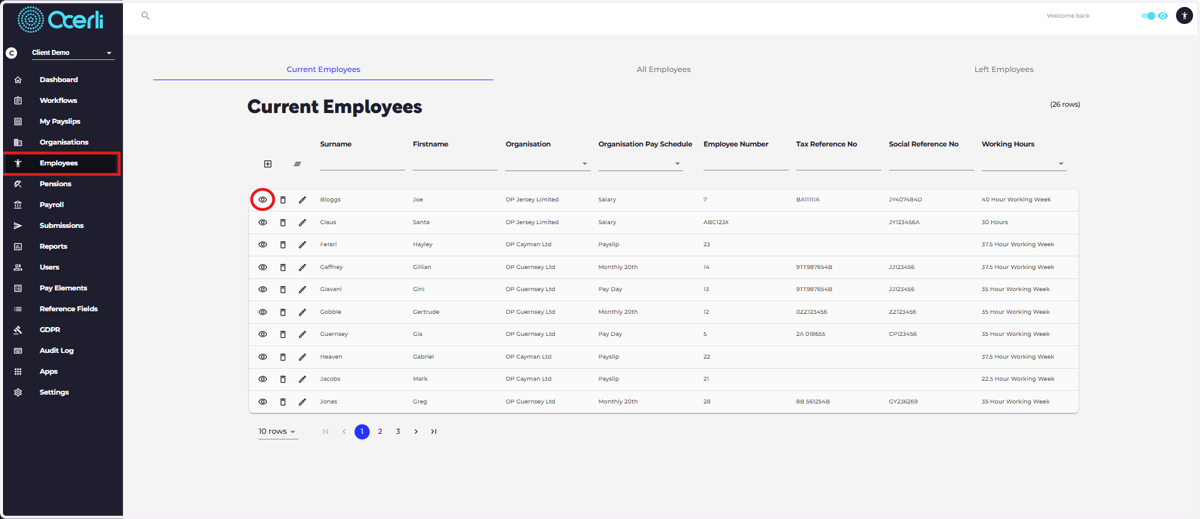Viewport: 1200px width, 519px height.
Task: Go to page 2
Action: (380, 432)
